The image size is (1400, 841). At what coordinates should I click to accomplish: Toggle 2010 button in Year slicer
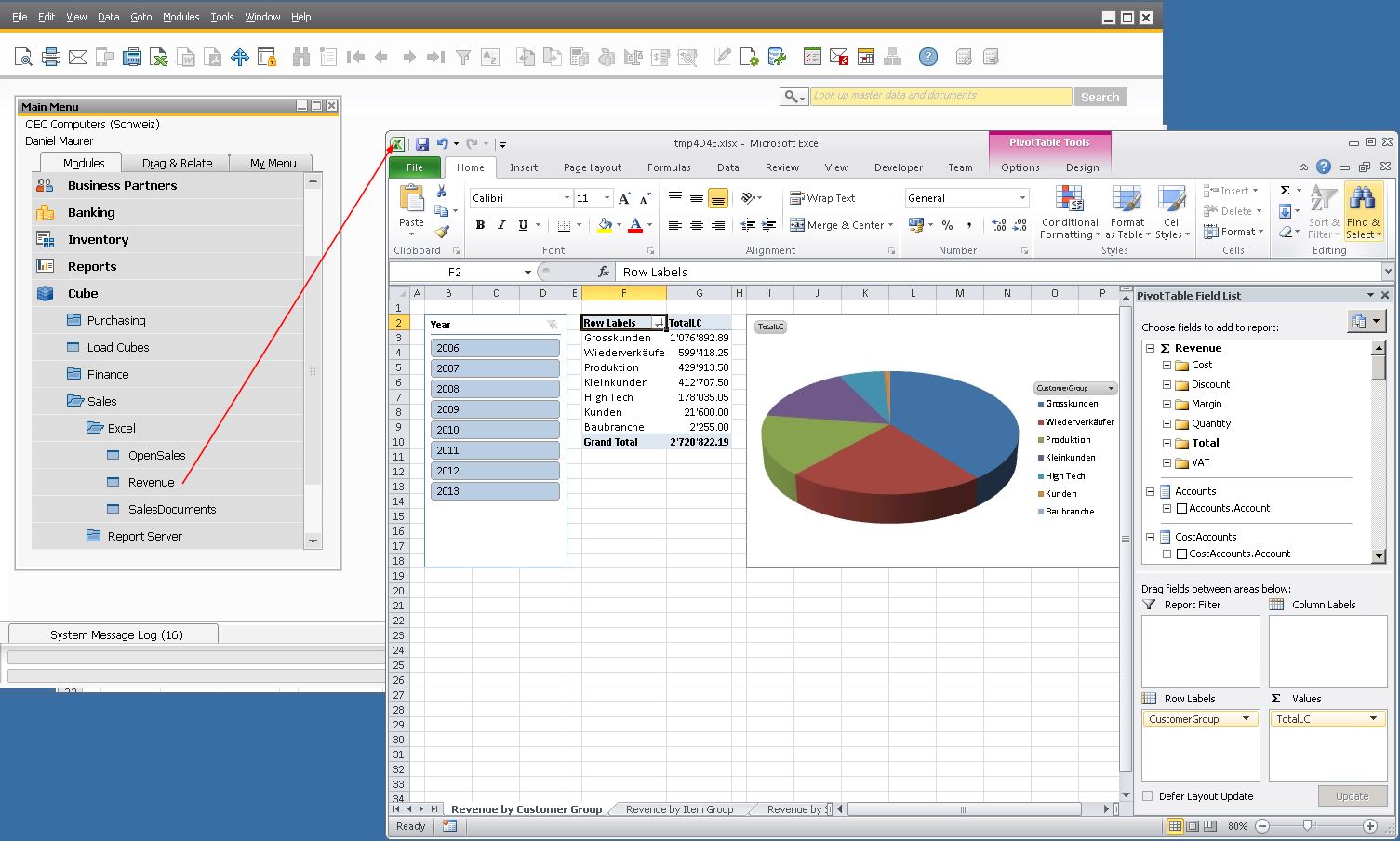pyautogui.click(x=495, y=430)
